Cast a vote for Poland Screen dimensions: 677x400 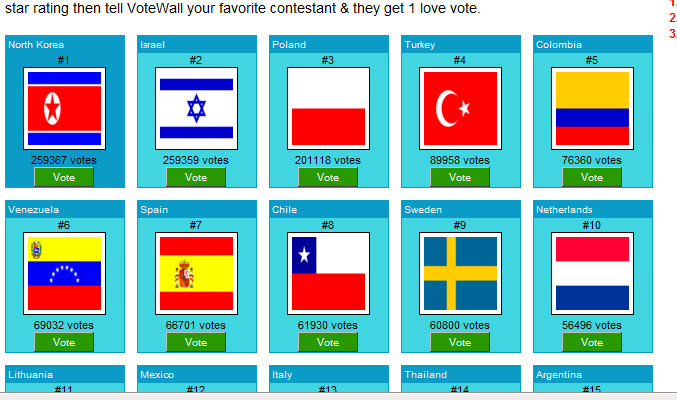pos(328,177)
